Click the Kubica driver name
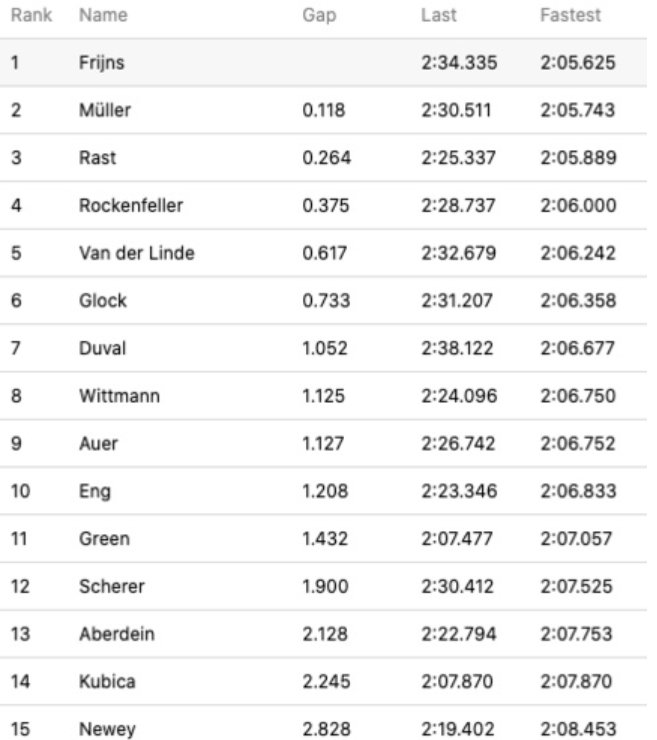This screenshot has width=657, height=740. [107, 681]
